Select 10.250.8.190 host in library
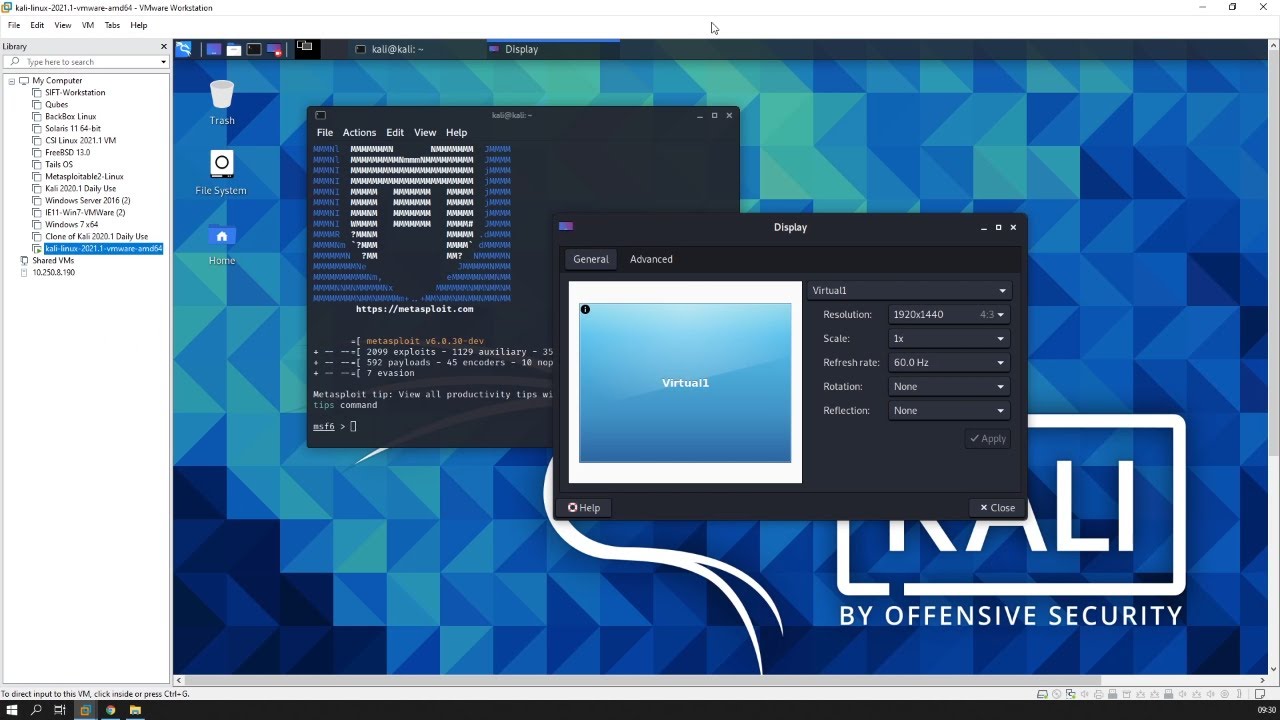This screenshot has height=720, width=1280. pos(54,272)
